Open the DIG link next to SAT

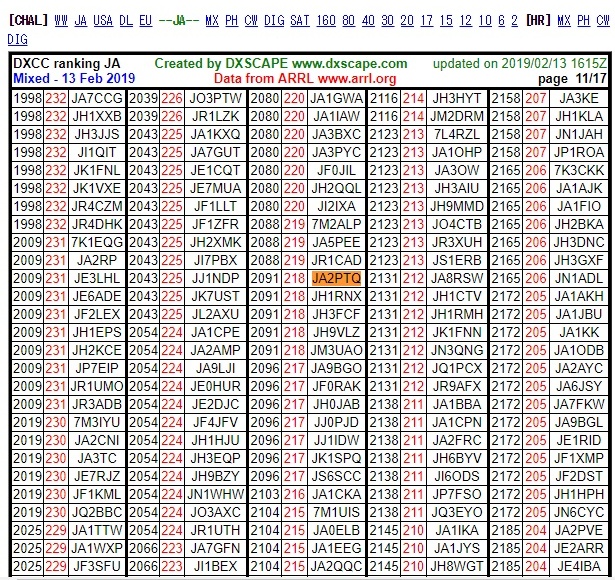click(274, 20)
